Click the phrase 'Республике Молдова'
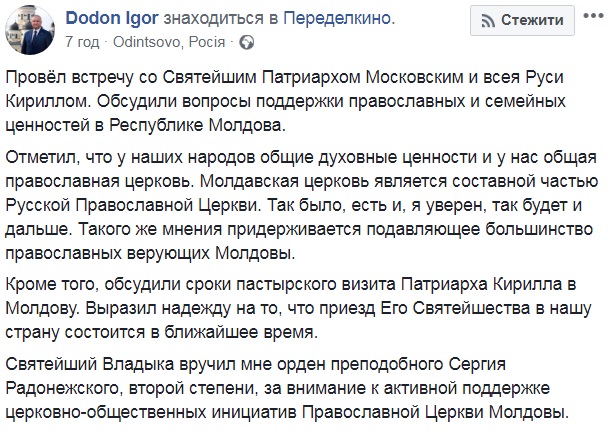This screenshot has height=431, width=609. point(197,125)
